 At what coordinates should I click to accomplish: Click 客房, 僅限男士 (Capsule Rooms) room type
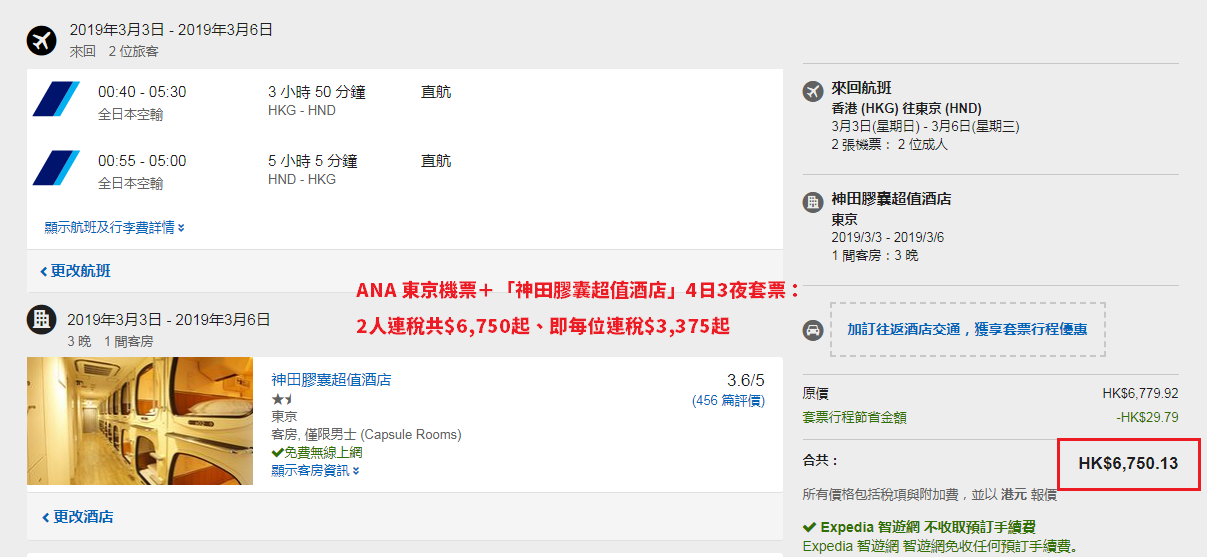coord(366,435)
